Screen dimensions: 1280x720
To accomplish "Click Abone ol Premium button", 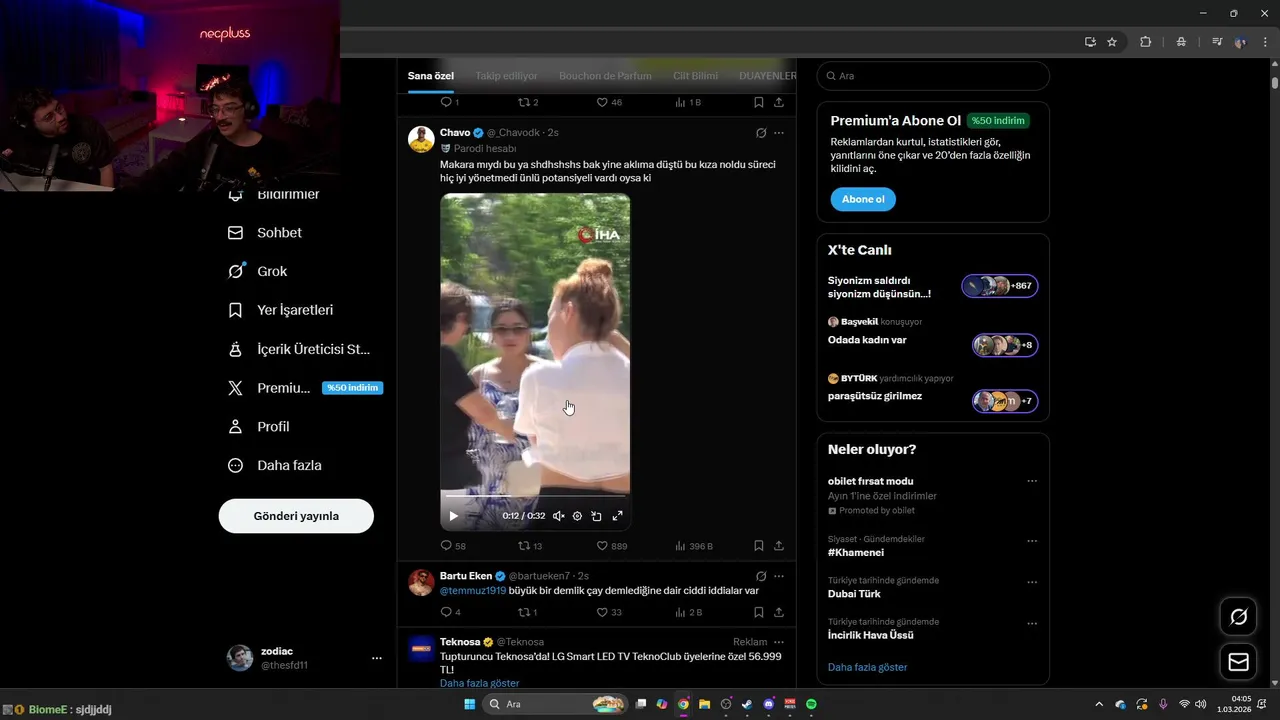I will point(863,199).
